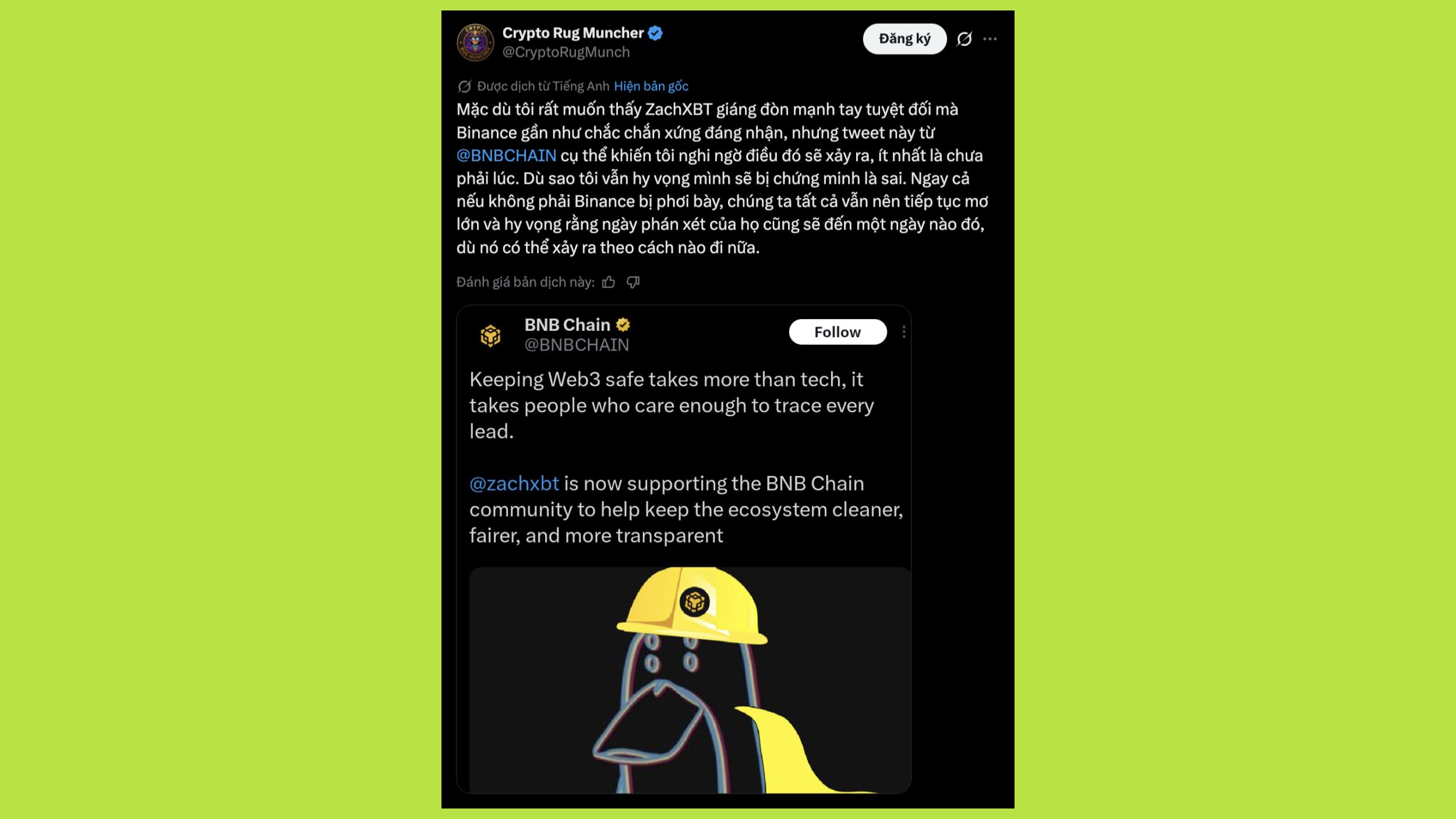Click the blue verified badge of Crypto Rug Muncher
This screenshot has height=819, width=1456.
[x=655, y=33]
